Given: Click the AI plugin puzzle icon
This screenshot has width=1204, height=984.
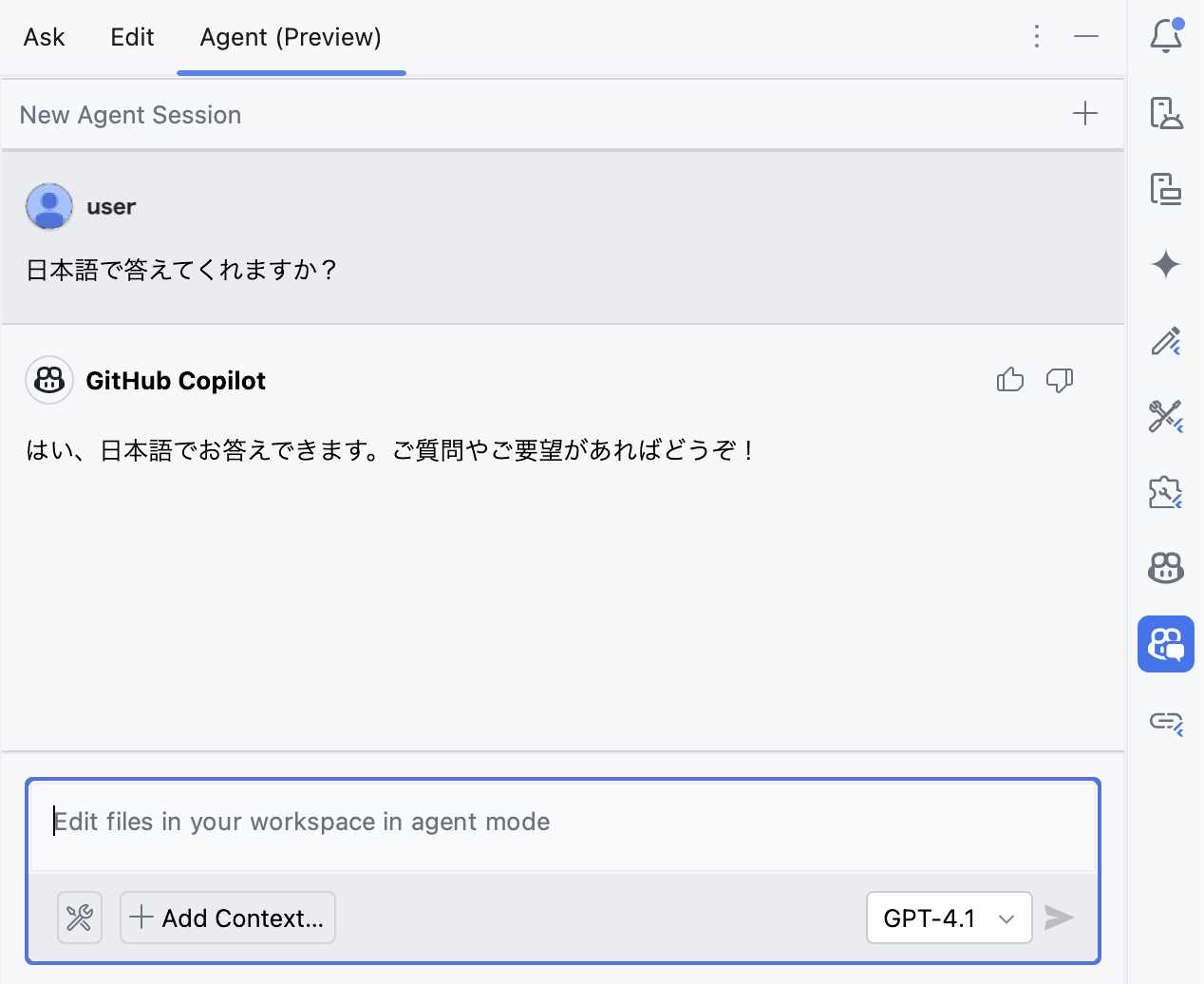Looking at the screenshot, I should [1166, 493].
